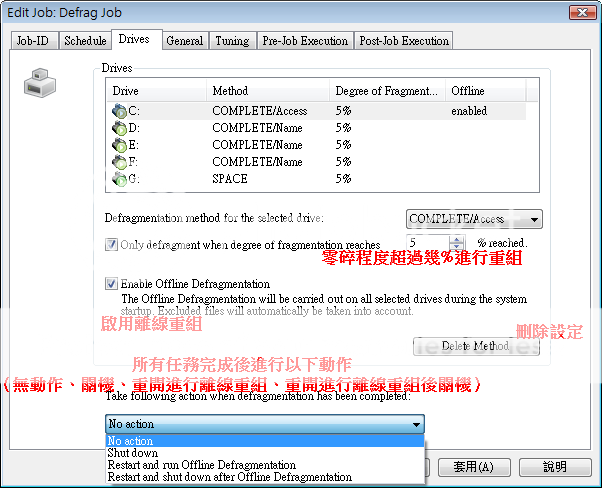Select 'COMPLETE/Access' method cell of C:
This screenshot has height=488, width=602.
260,111
